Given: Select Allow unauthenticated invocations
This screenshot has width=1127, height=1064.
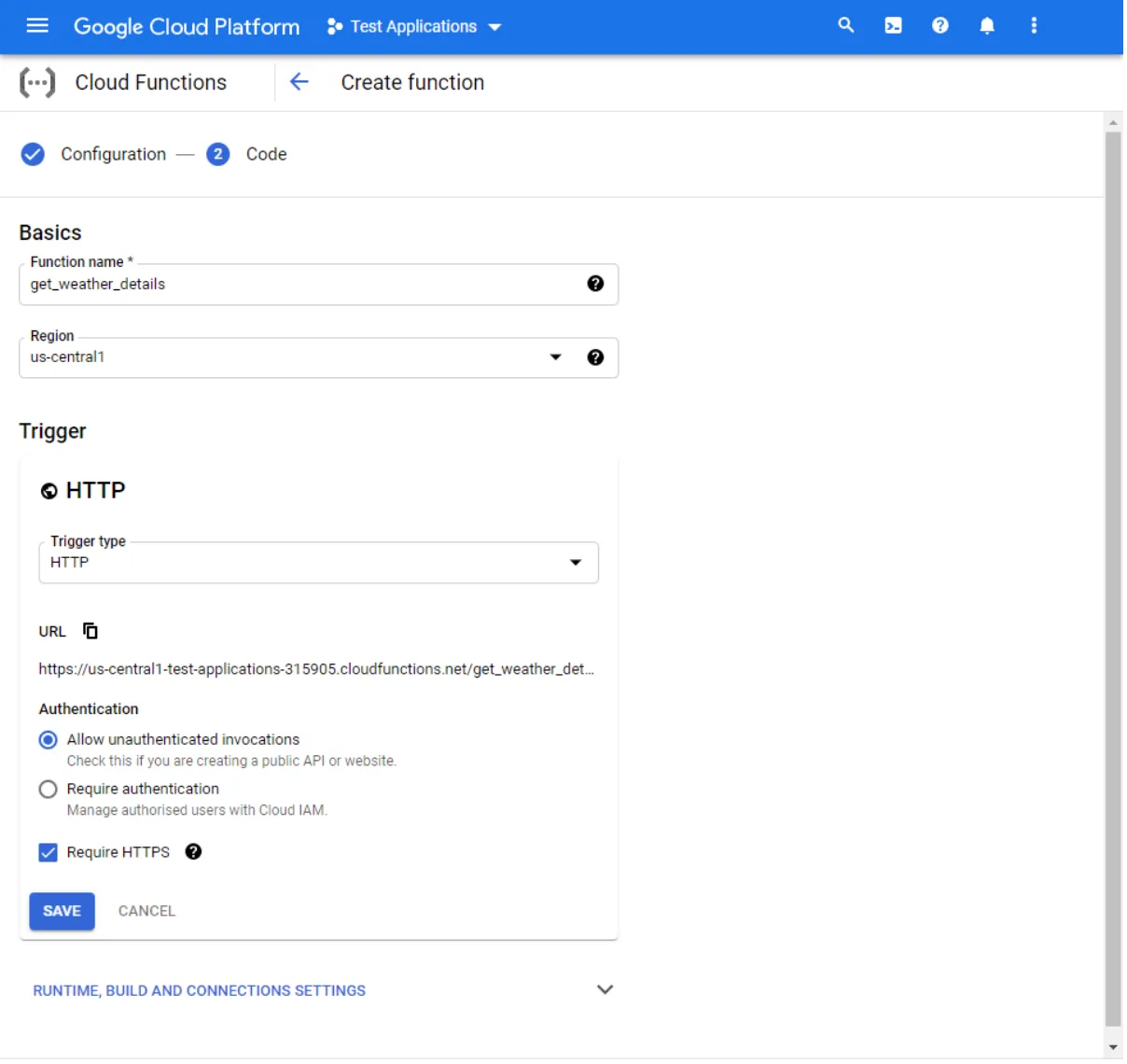Looking at the screenshot, I should pyautogui.click(x=48, y=738).
